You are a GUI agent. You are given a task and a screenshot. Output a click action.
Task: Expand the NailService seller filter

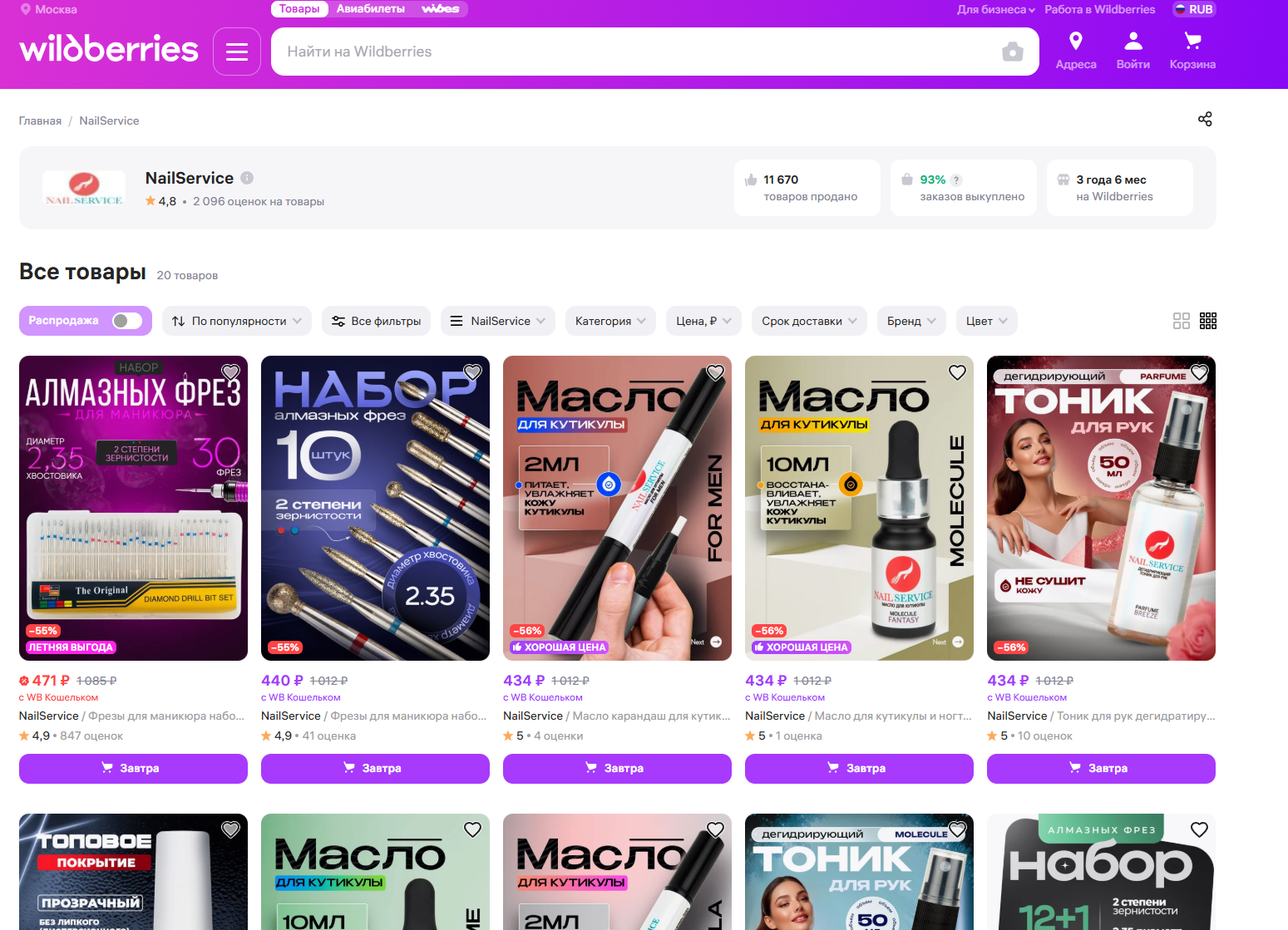tap(497, 321)
